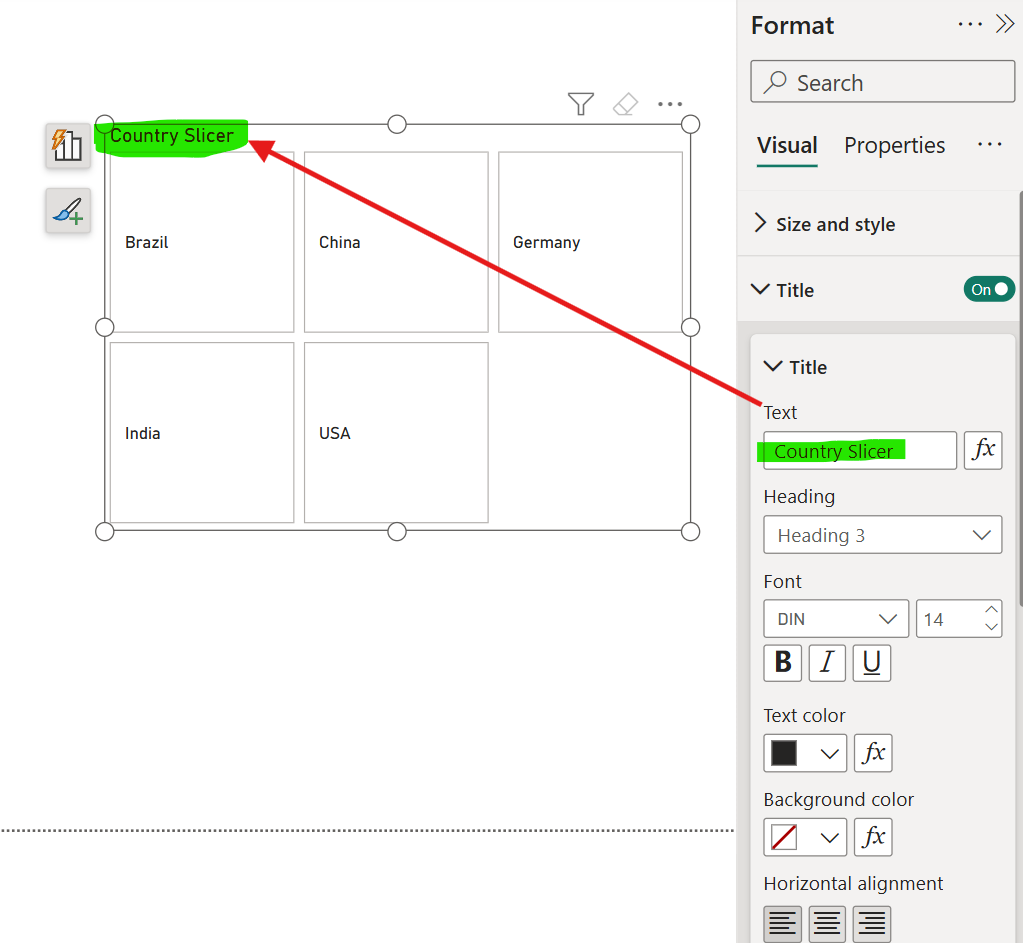Click the Search field in the Format pane
1023x943 pixels.
[882, 82]
